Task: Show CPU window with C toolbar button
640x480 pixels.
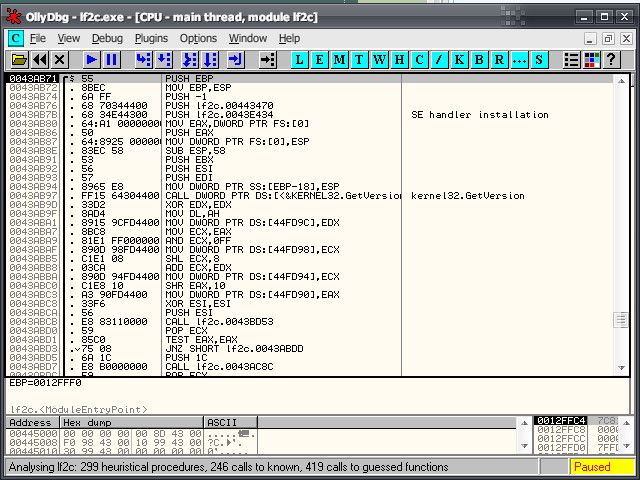Action: [x=419, y=60]
